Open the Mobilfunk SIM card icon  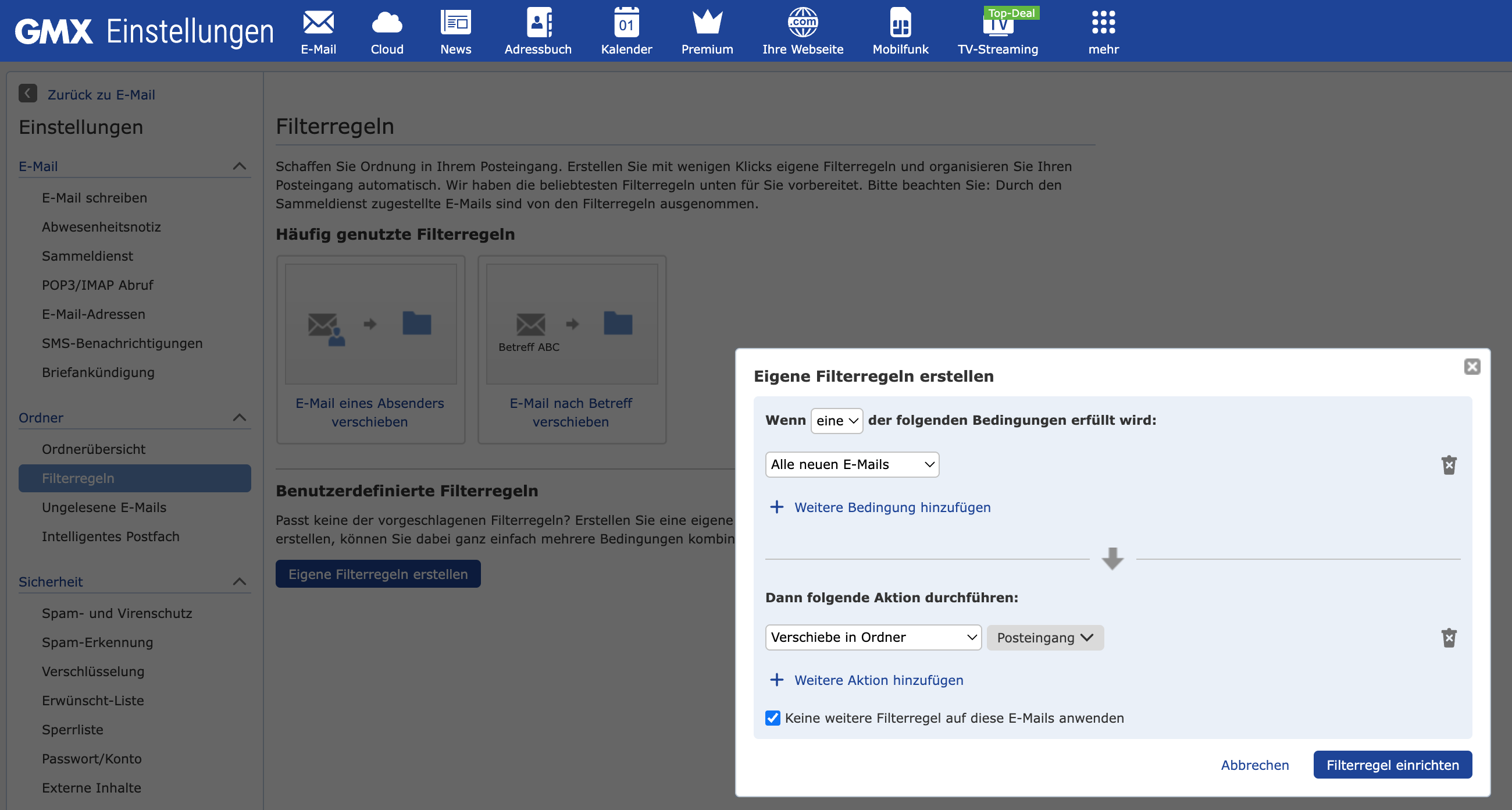900,23
